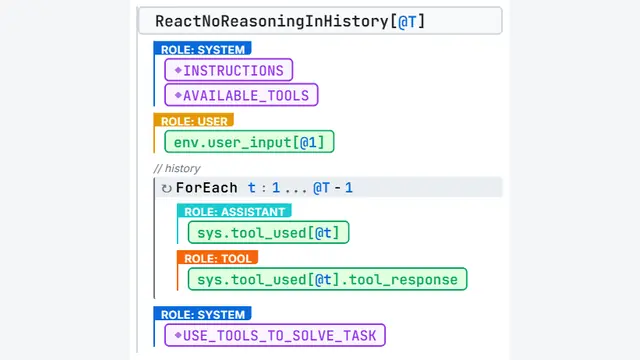Open the USE_TOOLS_TO_SOLVE_TASK block
The width and height of the screenshot is (640, 360).
click(x=275, y=336)
